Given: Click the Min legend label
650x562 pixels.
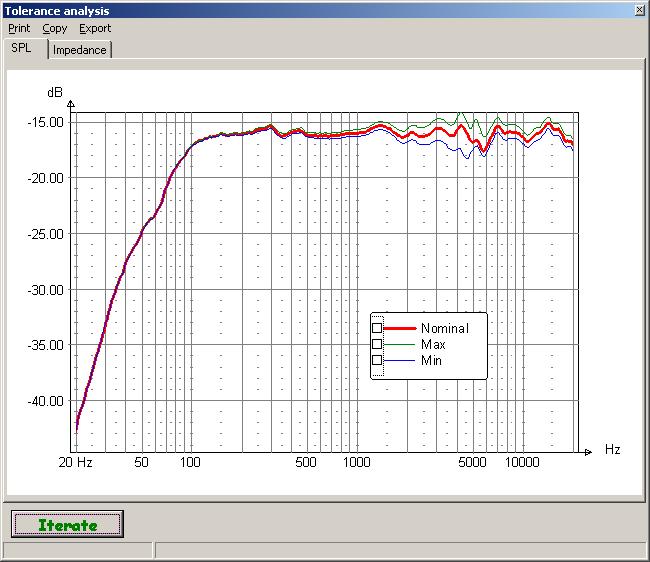Looking at the screenshot, I should (432, 361).
